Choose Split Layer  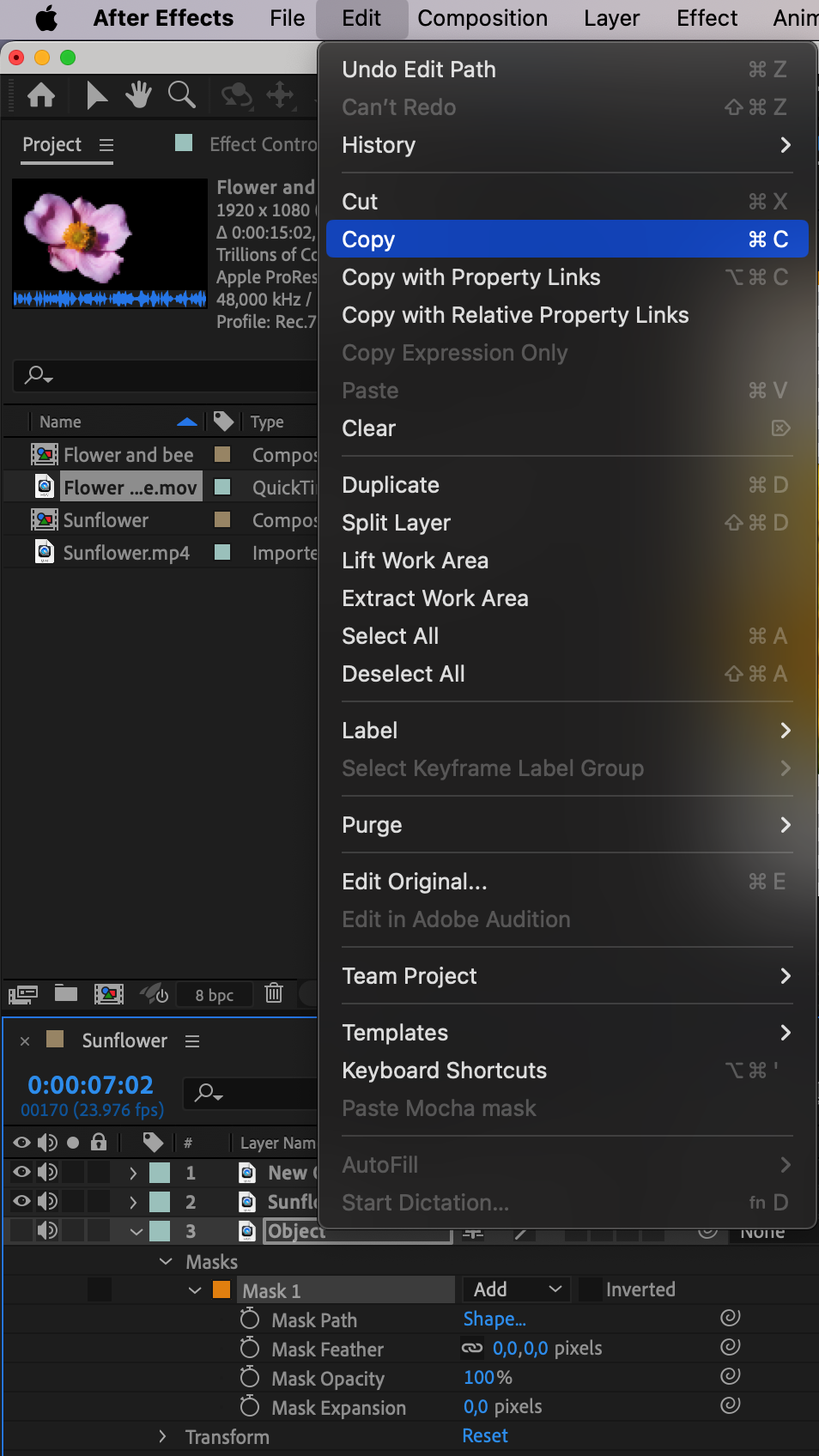pos(567,523)
